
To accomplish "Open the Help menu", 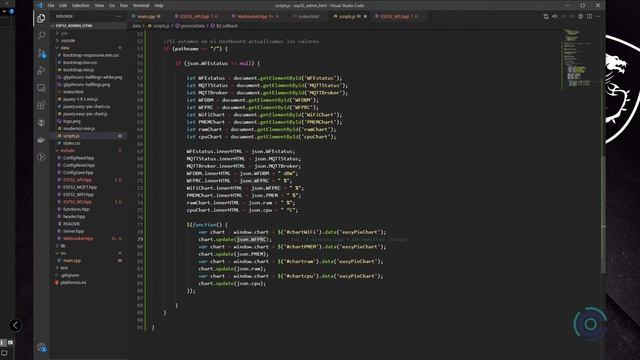I will click(x=159, y=5).
